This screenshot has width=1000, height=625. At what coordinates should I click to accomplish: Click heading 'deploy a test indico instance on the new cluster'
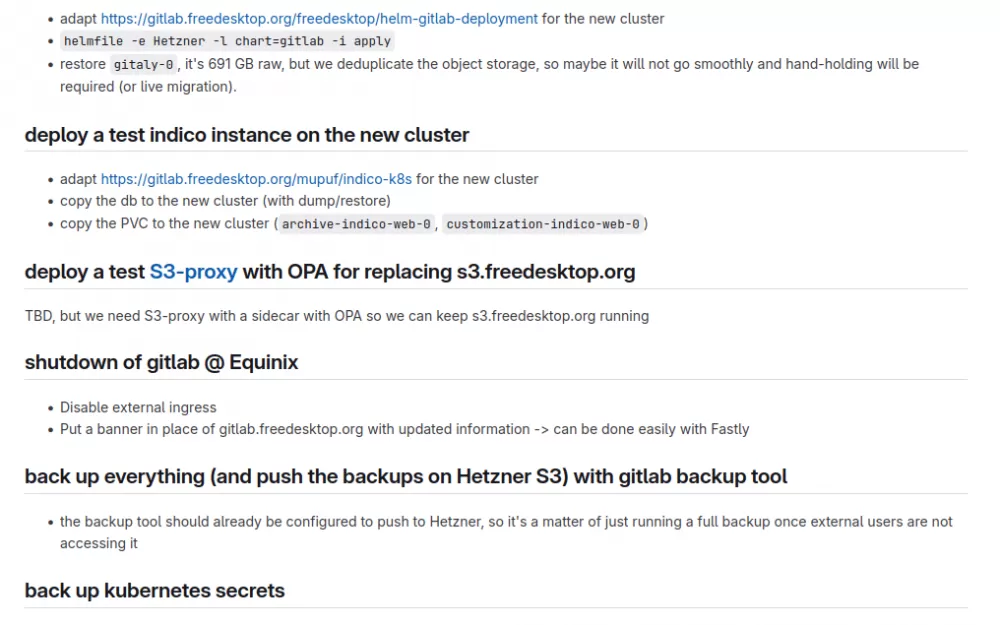[x=247, y=135]
